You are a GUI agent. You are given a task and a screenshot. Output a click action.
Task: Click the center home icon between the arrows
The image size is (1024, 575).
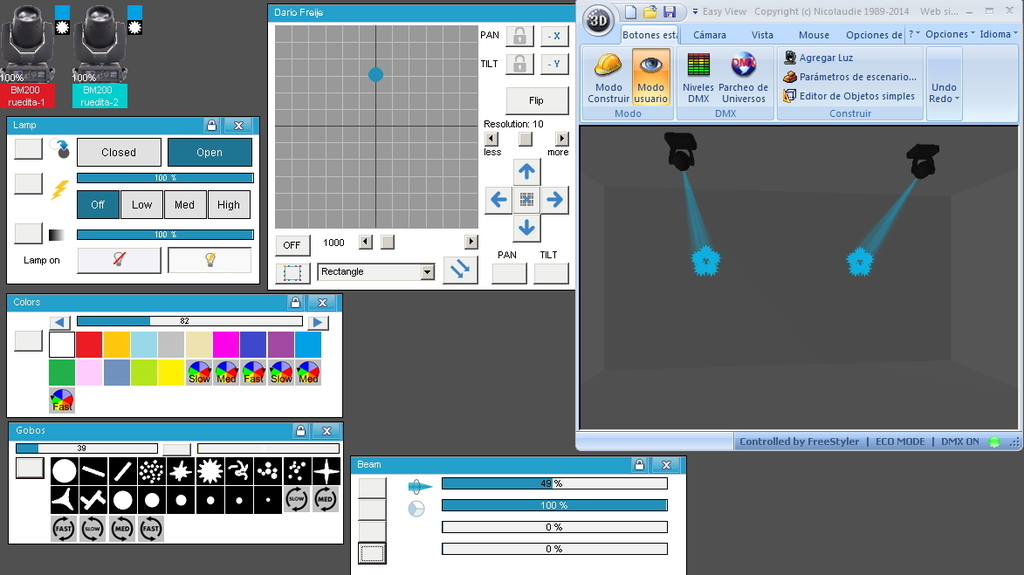point(526,199)
